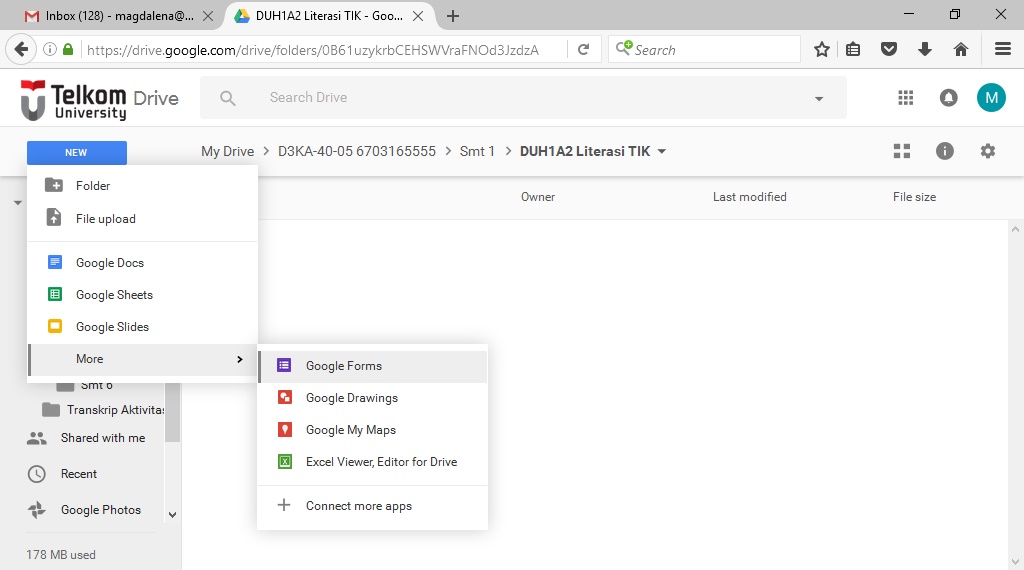Show folder details info icon

pos(944,151)
